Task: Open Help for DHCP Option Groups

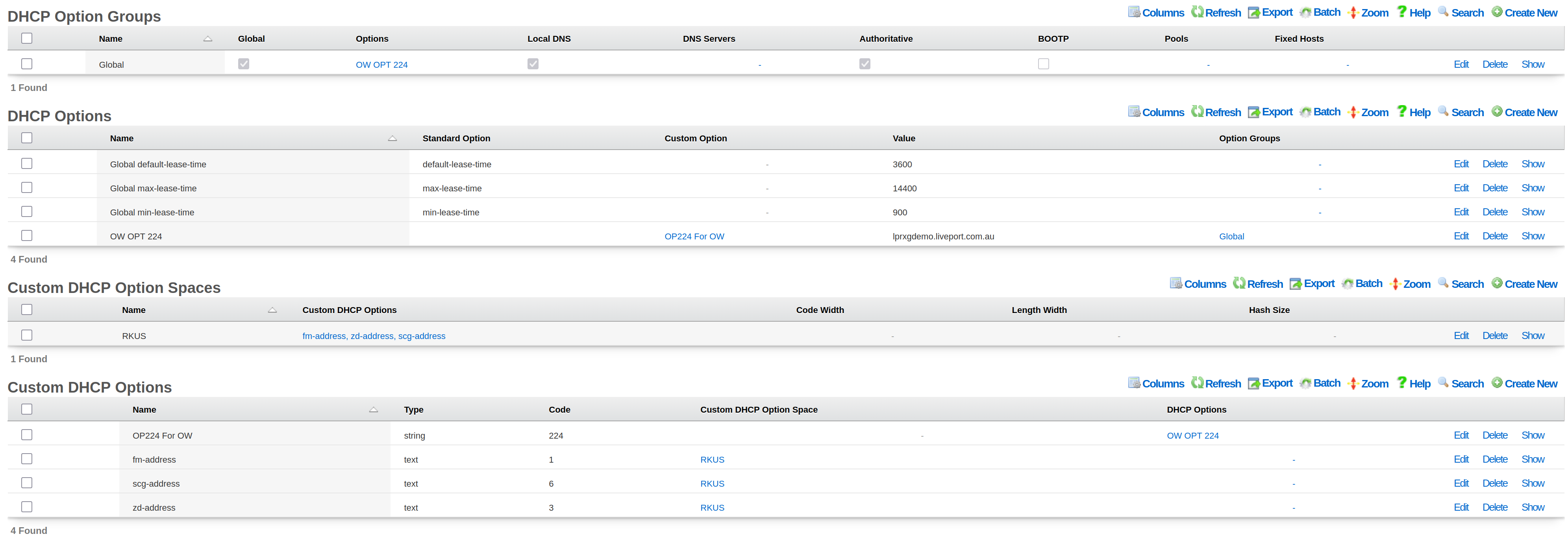Action: click(x=1413, y=13)
